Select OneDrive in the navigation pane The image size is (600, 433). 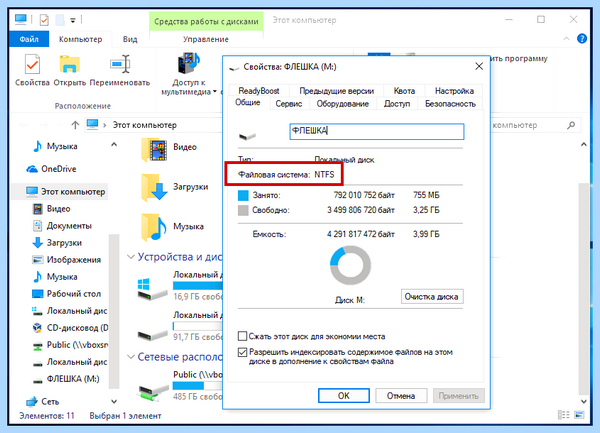(x=51, y=169)
